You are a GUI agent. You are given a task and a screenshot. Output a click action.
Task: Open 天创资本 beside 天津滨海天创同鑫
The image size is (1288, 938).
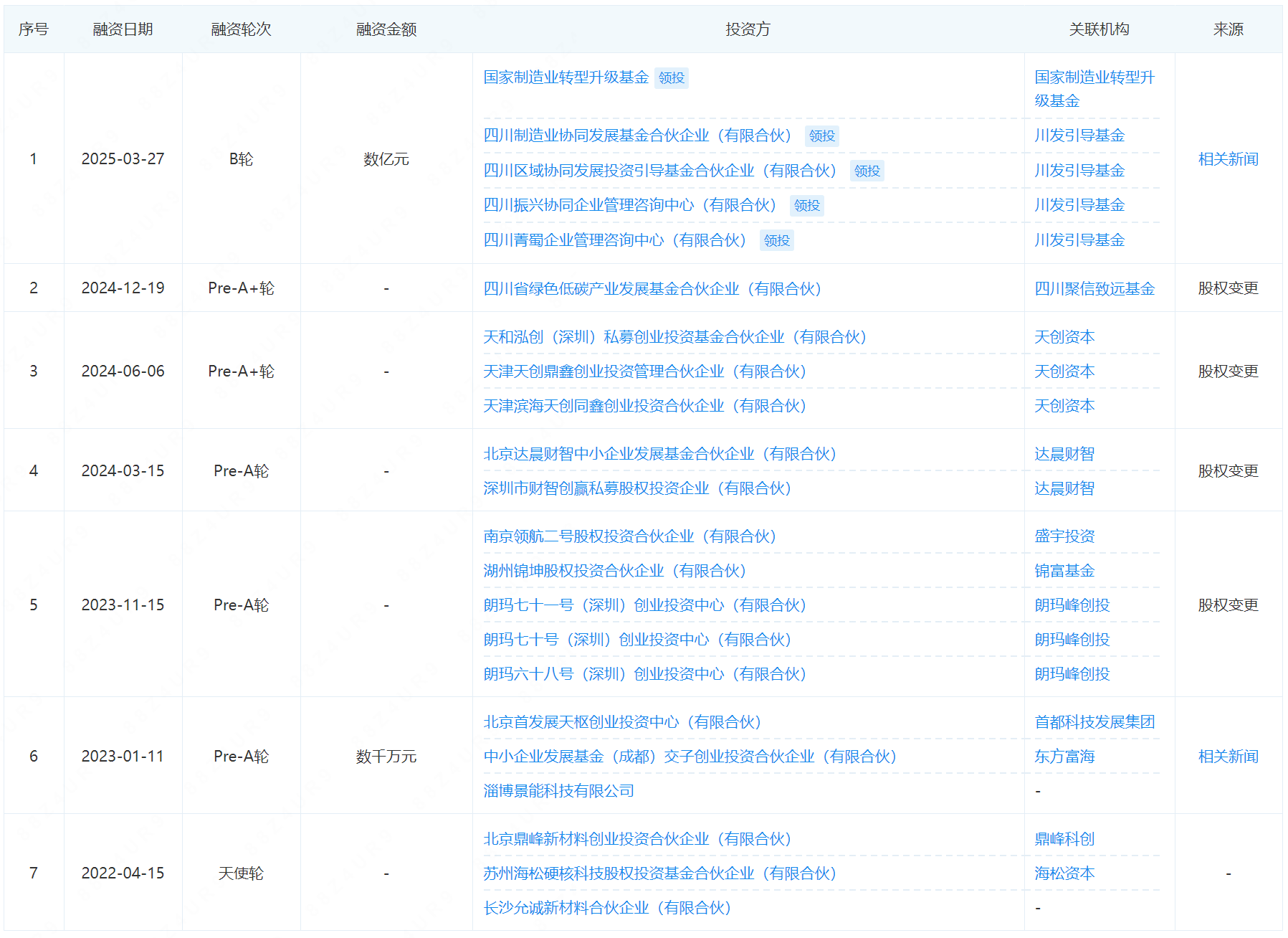(1064, 406)
